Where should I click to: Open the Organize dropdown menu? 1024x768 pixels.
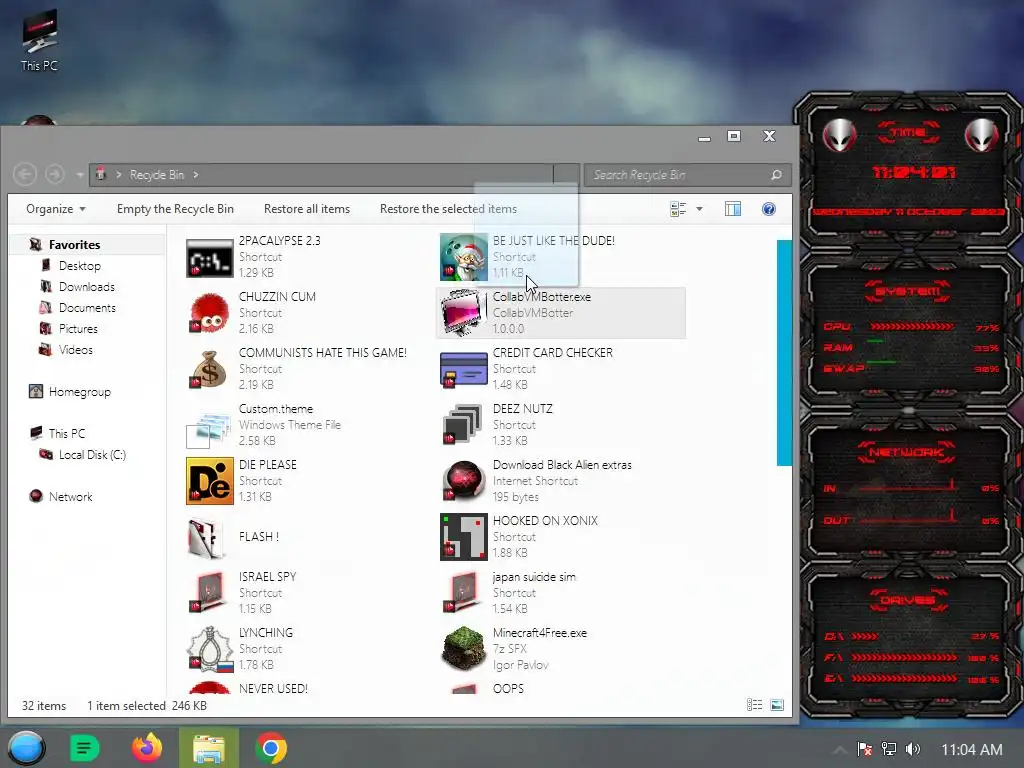tap(56, 209)
